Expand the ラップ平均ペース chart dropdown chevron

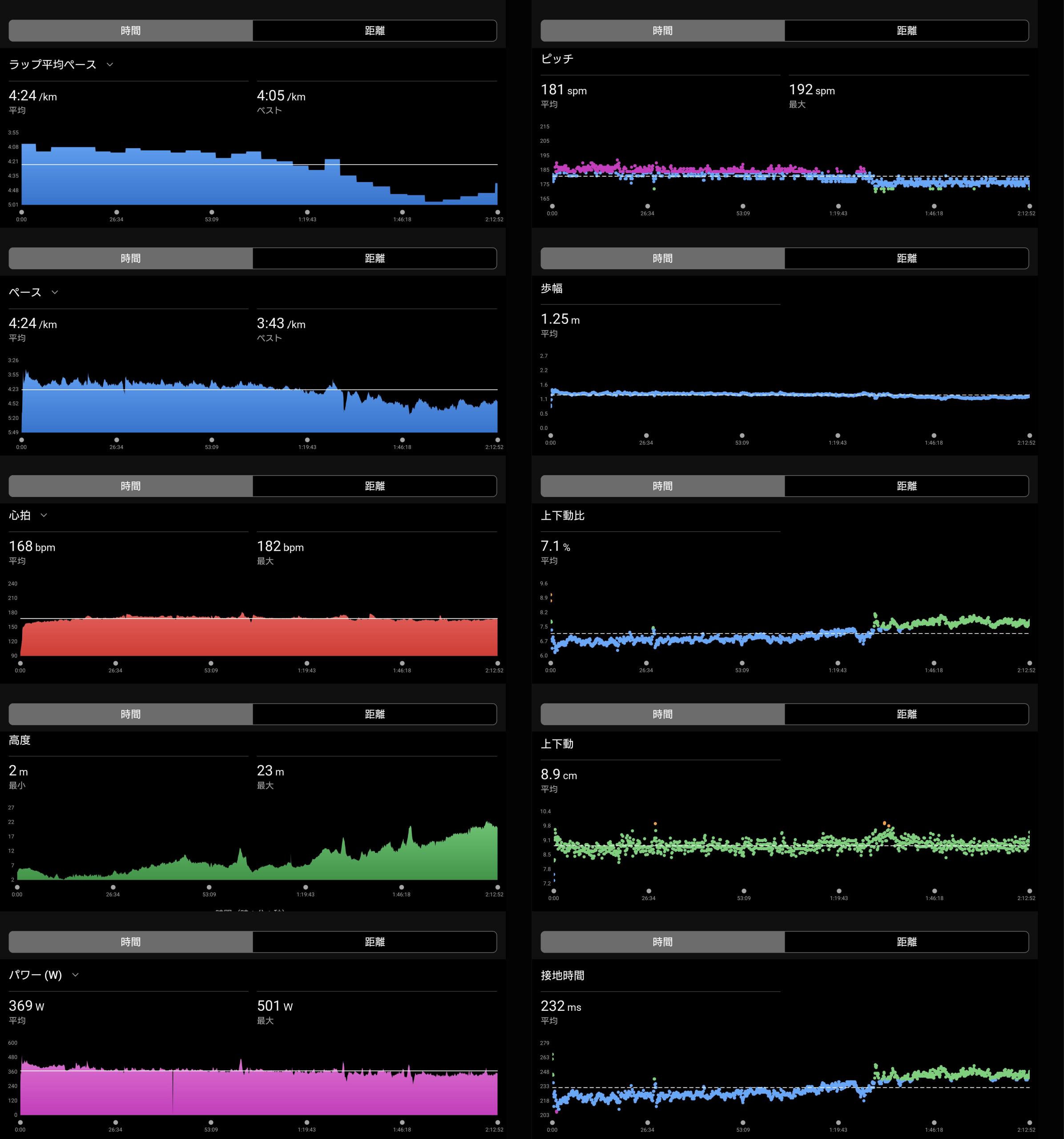(x=110, y=65)
